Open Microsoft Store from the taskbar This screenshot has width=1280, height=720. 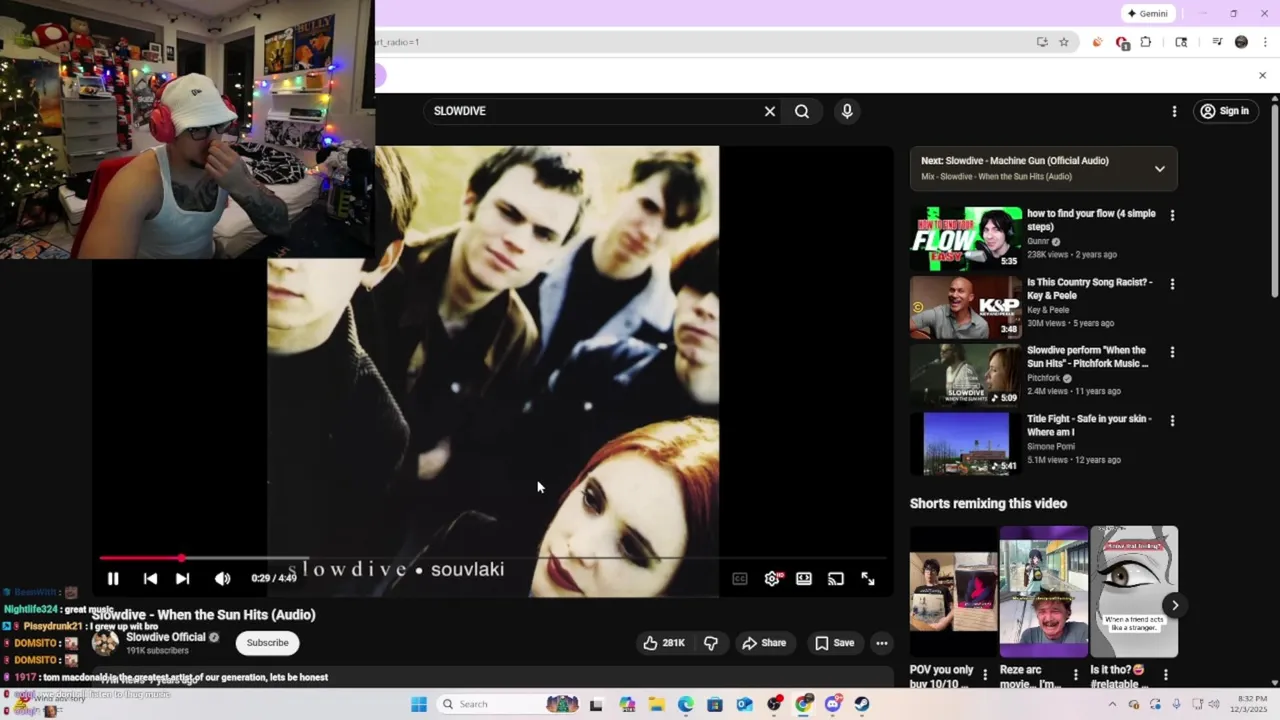point(715,704)
